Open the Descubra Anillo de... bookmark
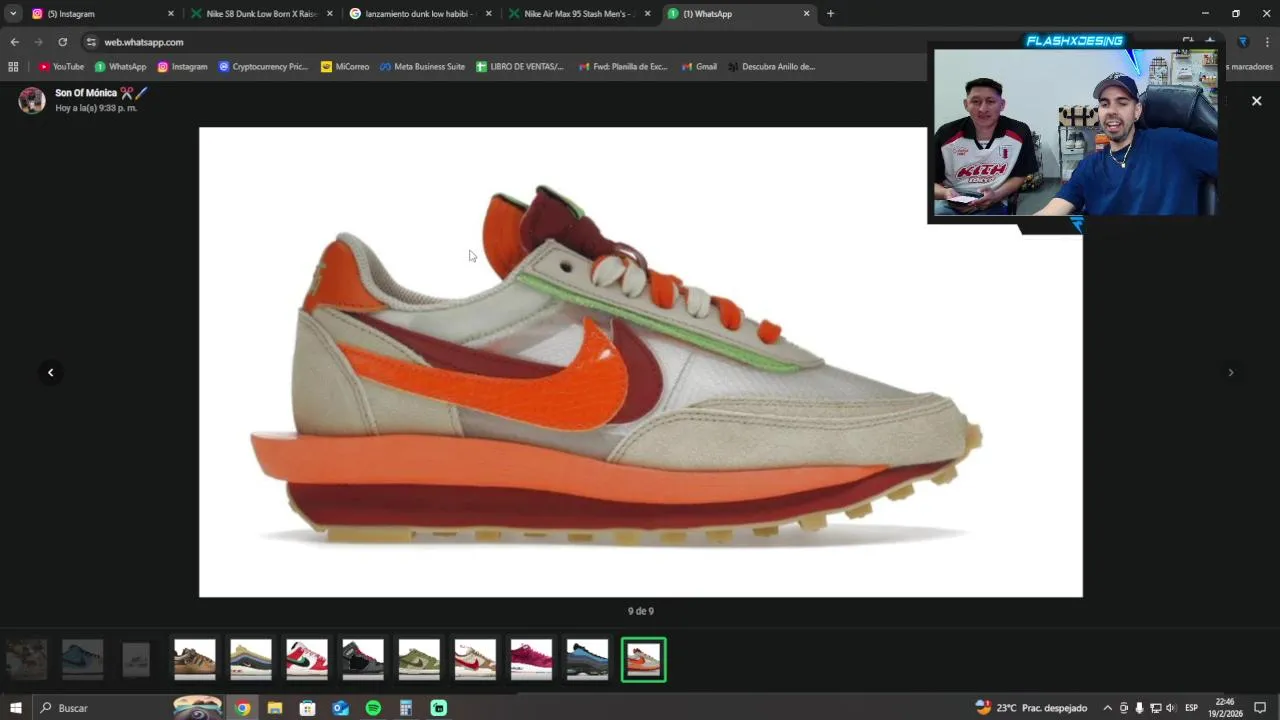The width and height of the screenshot is (1280, 720). 771,67
